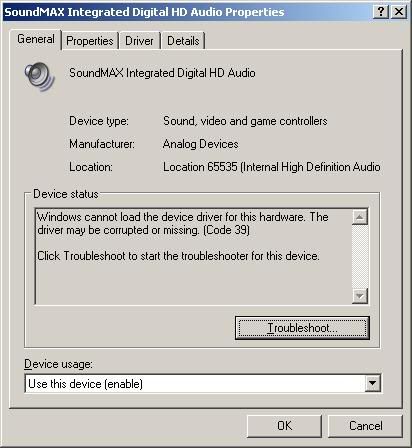
Task: Click the question mark help button
Action: point(381,12)
